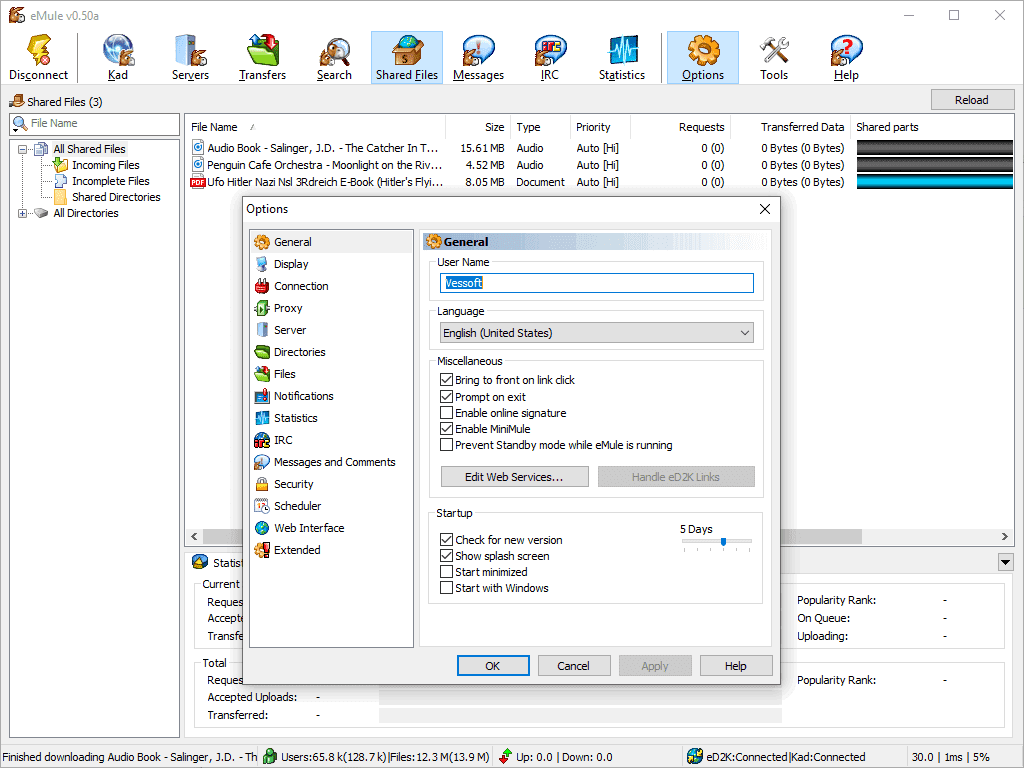
Task: Close the Options dialog
Action: 765,209
